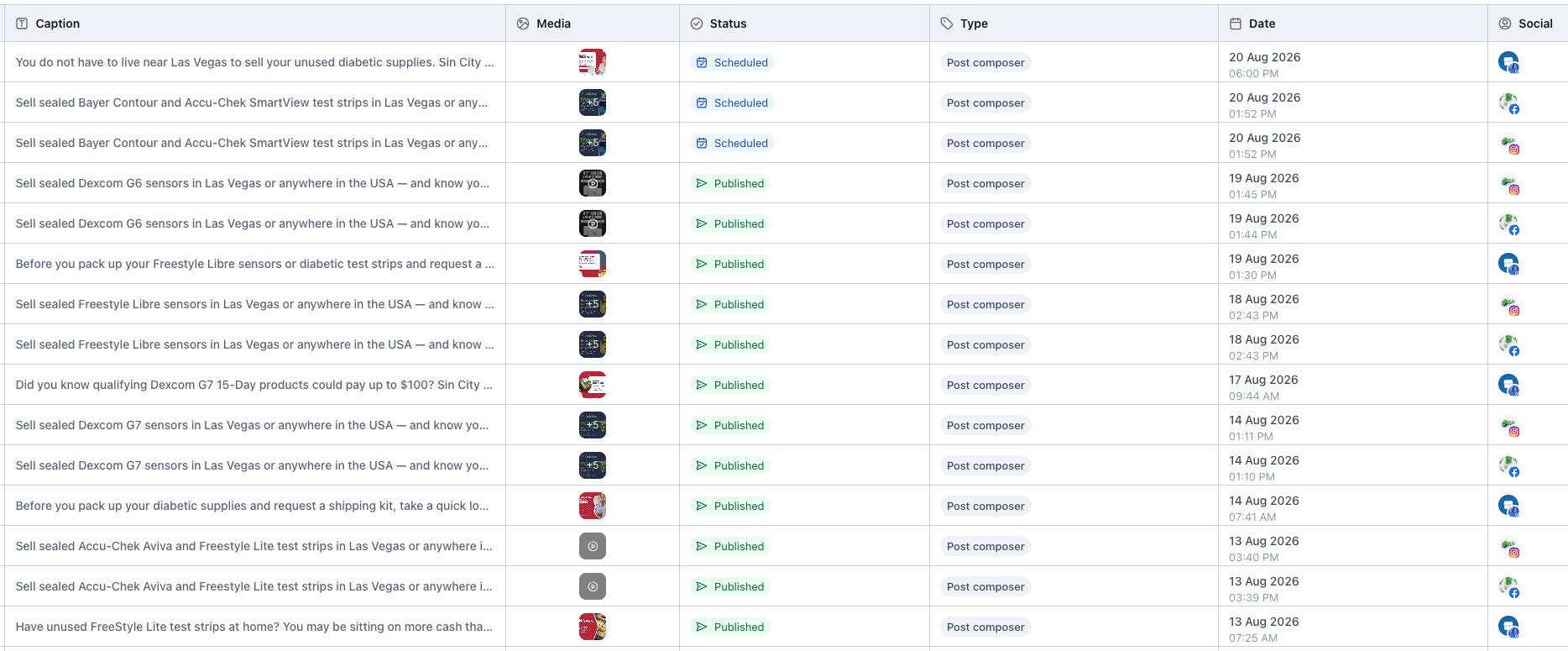Open caption 'Have unused FreeStyle Lite test strips at home?'
Screen dimensions: 1568x651
click(x=253, y=627)
